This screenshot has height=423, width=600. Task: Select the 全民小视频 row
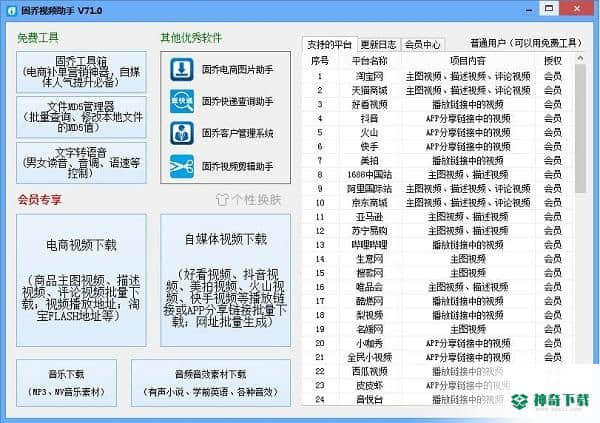coord(438,357)
